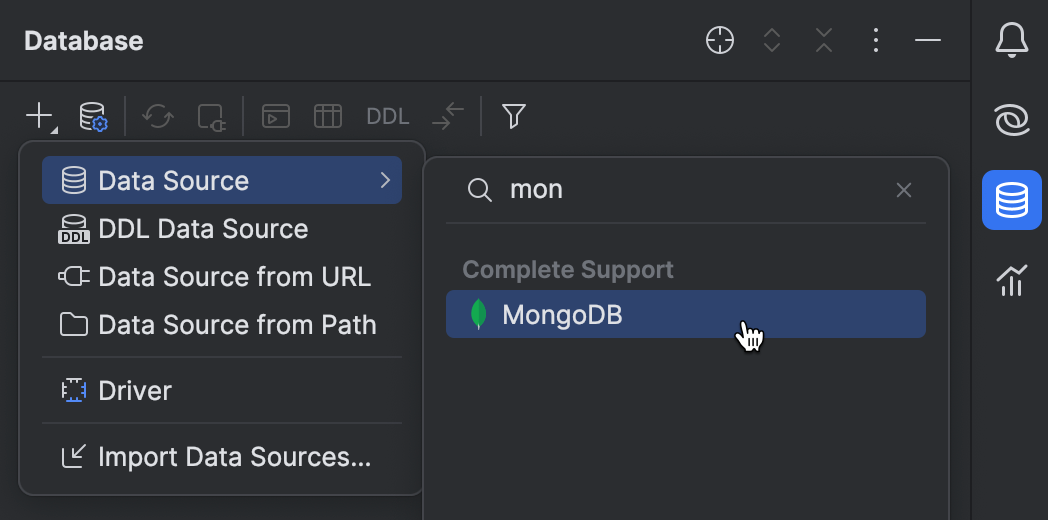The width and height of the screenshot is (1048, 520).
Task: Toggle the Database tool window button
Action: click(1011, 200)
